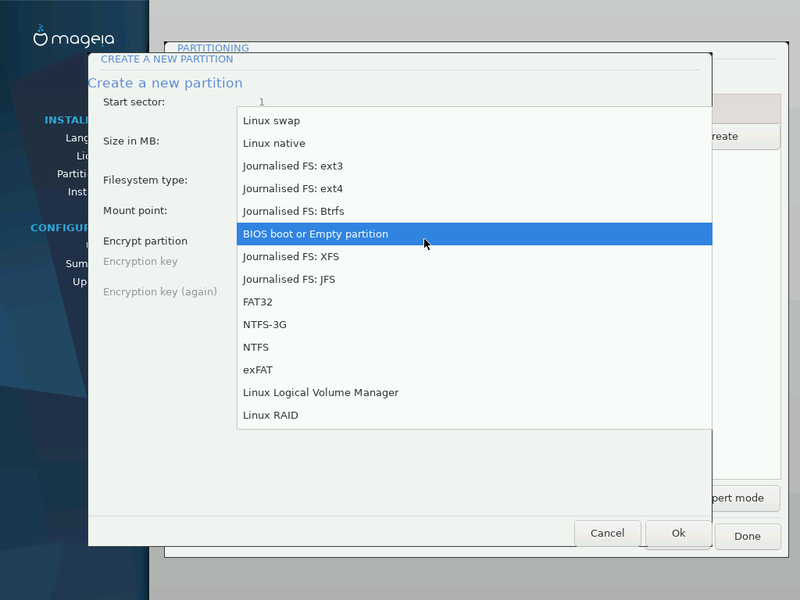
Task: Choose Journalised FS: Btrfs
Action: [x=293, y=211]
